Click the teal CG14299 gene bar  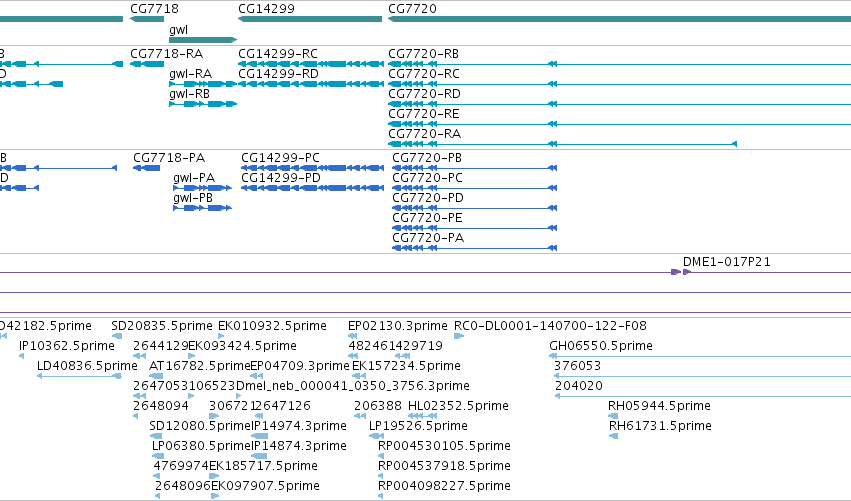tap(310, 19)
